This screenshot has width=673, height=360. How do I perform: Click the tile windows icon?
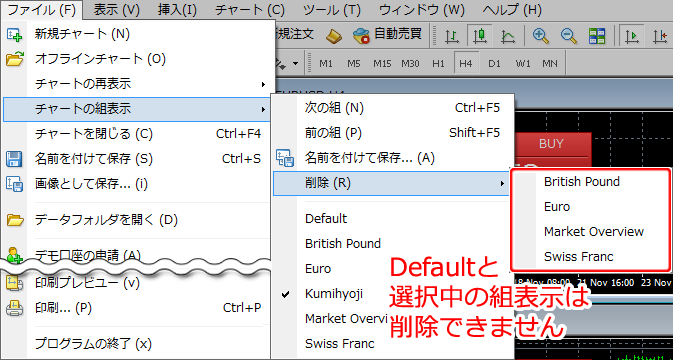[597, 36]
